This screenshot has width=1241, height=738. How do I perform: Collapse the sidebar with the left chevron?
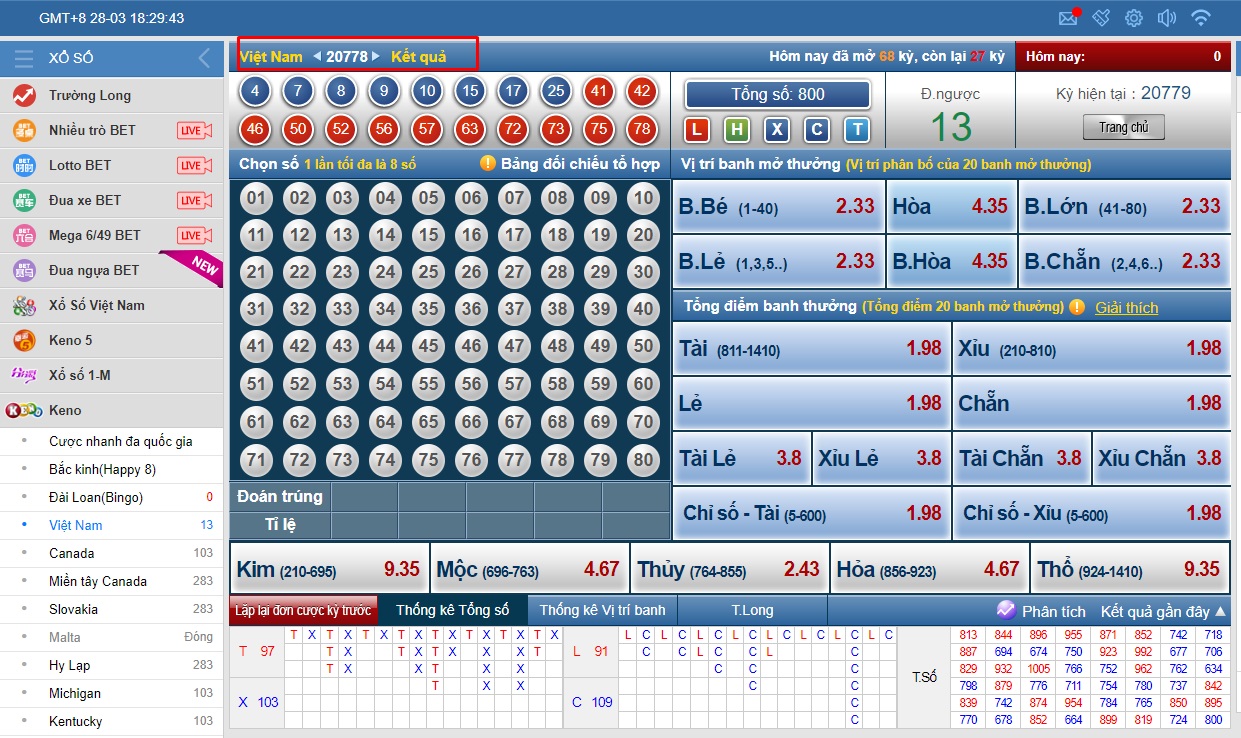pos(204,58)
